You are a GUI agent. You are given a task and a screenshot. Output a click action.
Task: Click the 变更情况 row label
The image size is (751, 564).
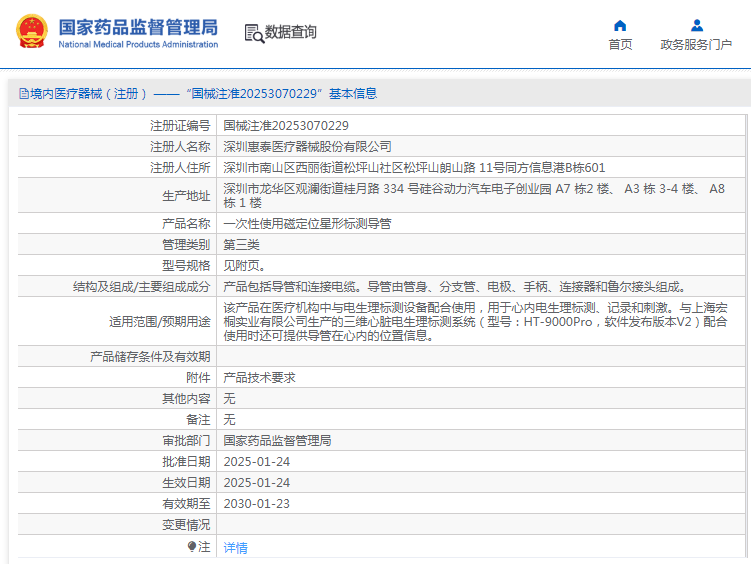[186, 525]
